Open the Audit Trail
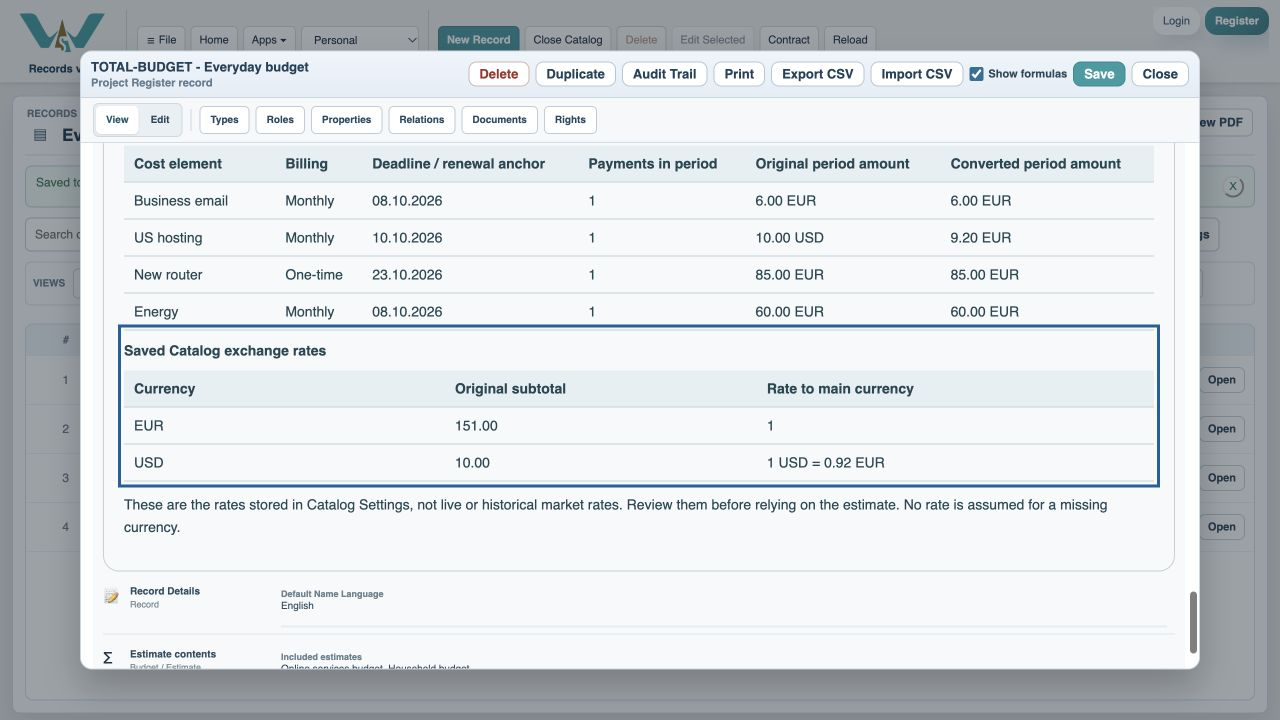1280x720 pixels. point(665,74)
